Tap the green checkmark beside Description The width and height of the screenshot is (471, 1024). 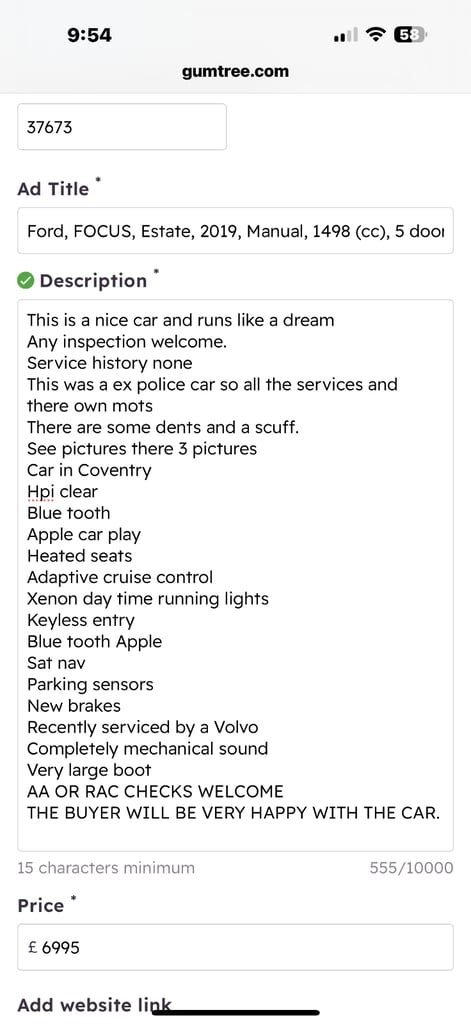tap(26, 281)
